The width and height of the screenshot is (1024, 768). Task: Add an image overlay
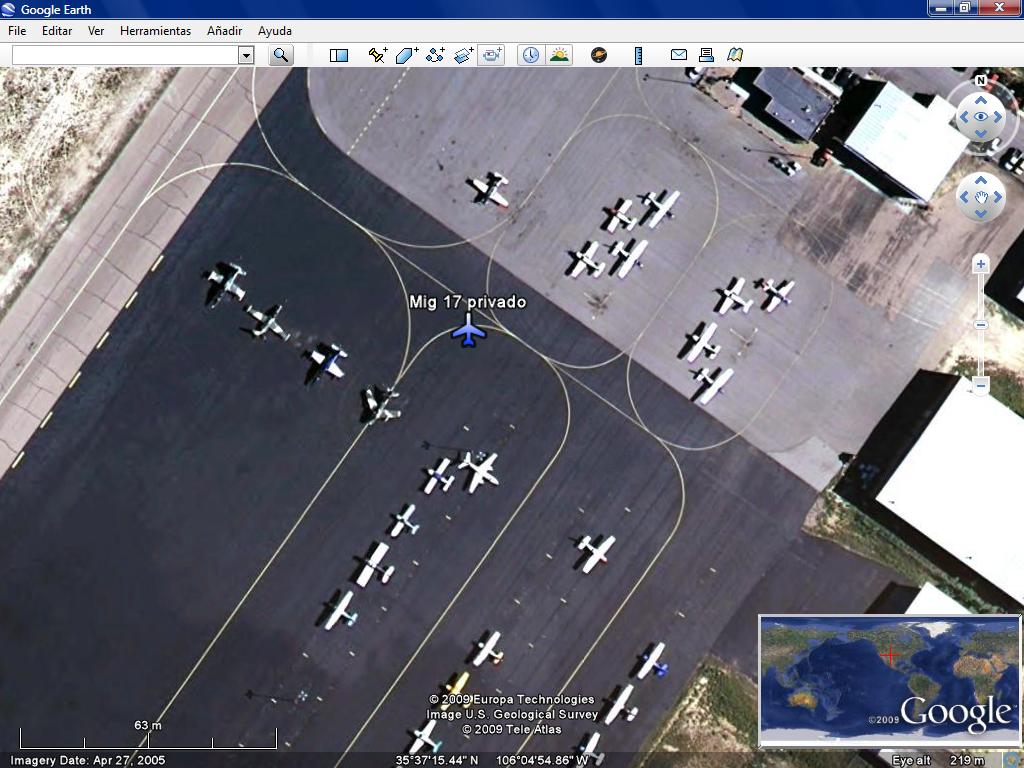tap(463, 55)
